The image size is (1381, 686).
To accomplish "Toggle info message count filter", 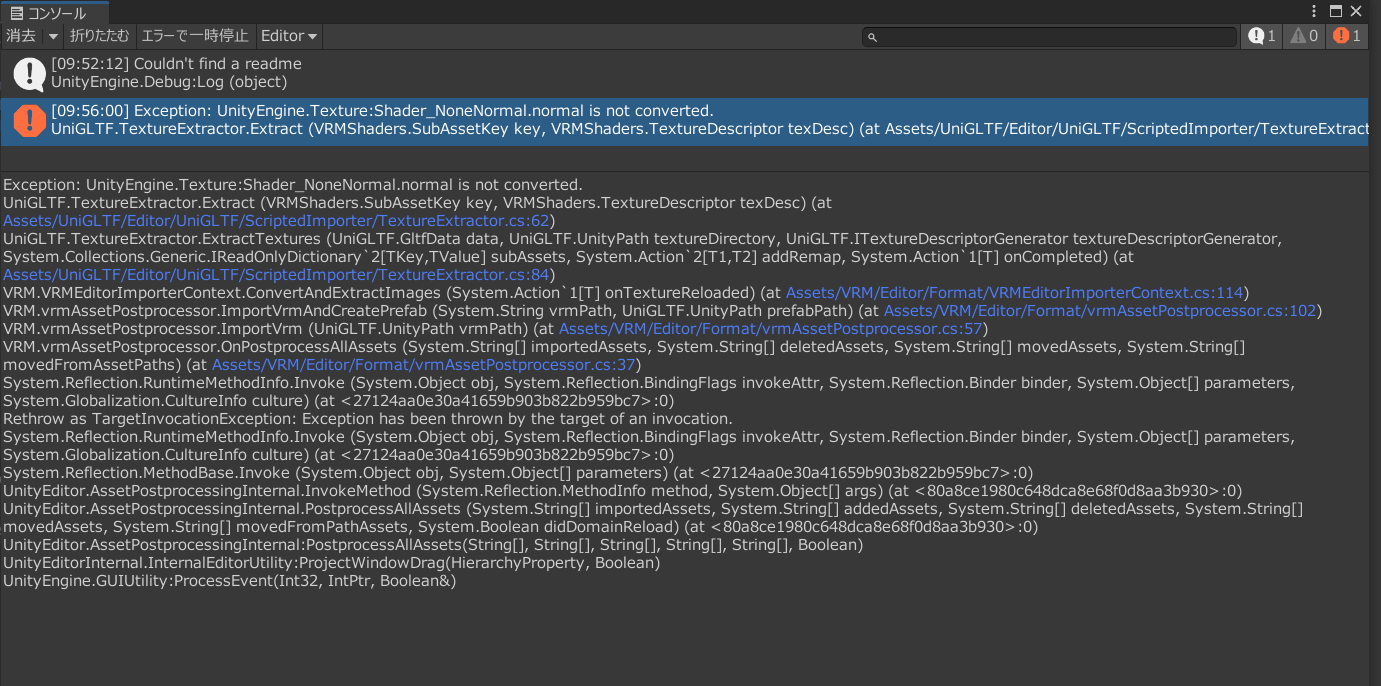I will [1262, 36].
